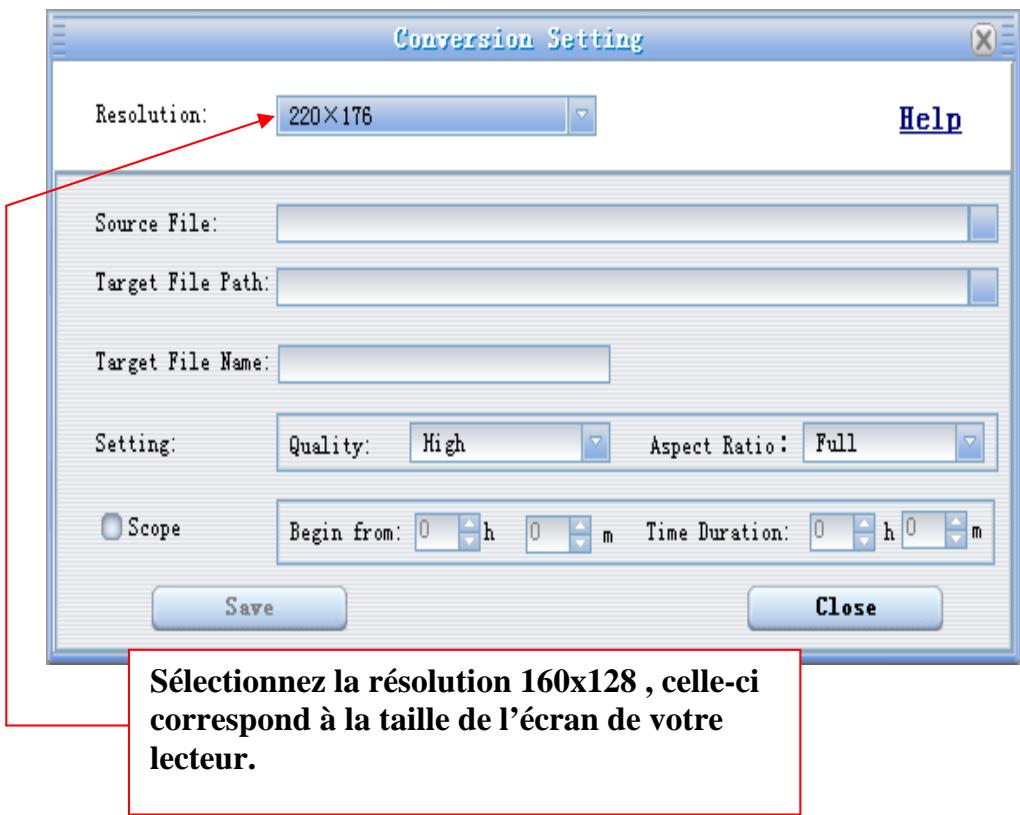This screenshot has height=815, width=1020.
Task: Click the Time Duration minutes field
Action: click(924, 530)
